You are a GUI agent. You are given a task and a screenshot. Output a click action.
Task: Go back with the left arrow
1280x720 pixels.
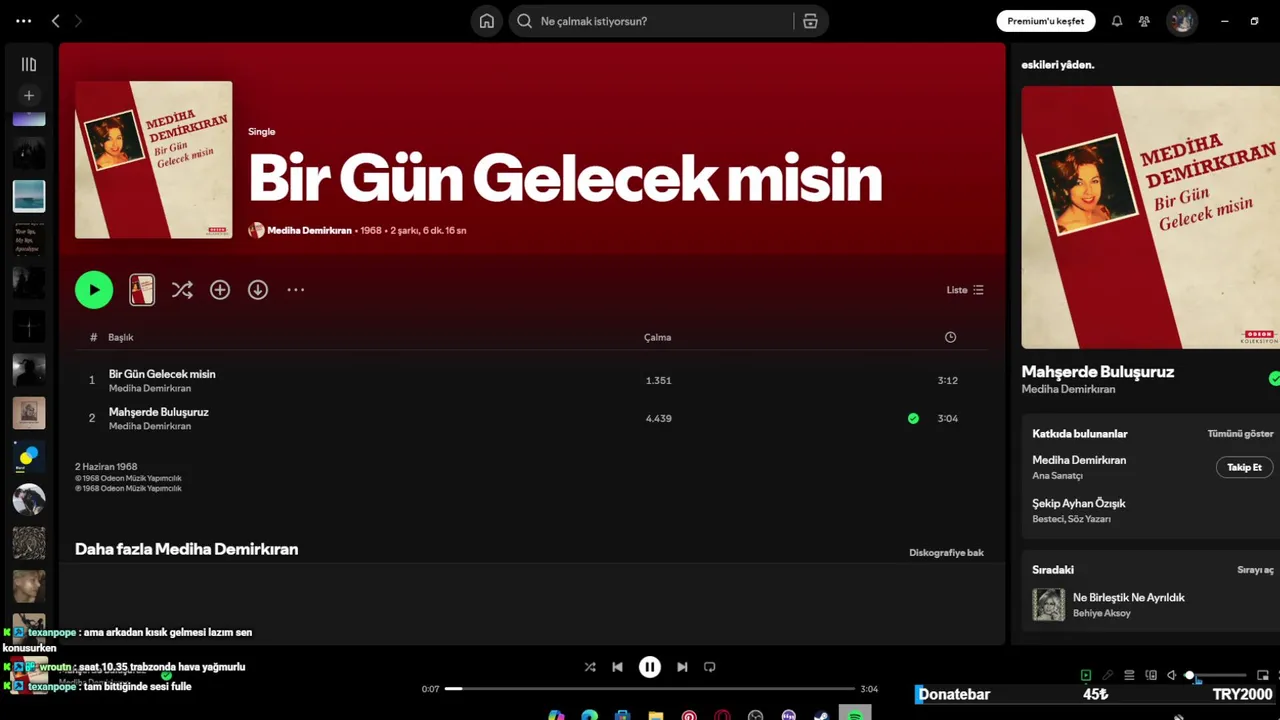[55, 21]
